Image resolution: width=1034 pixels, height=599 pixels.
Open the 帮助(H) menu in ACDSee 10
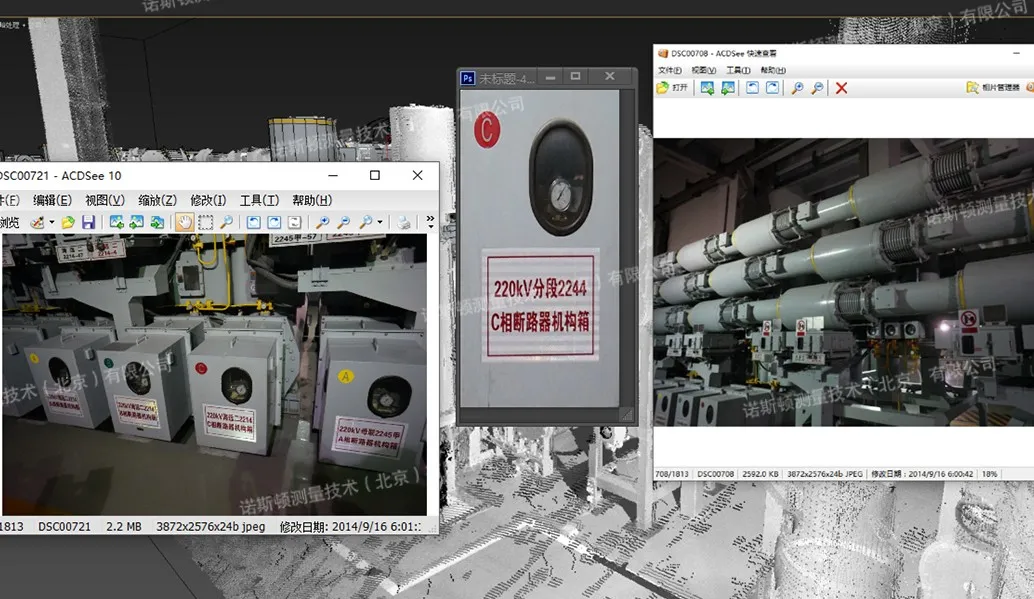point(312,200)
